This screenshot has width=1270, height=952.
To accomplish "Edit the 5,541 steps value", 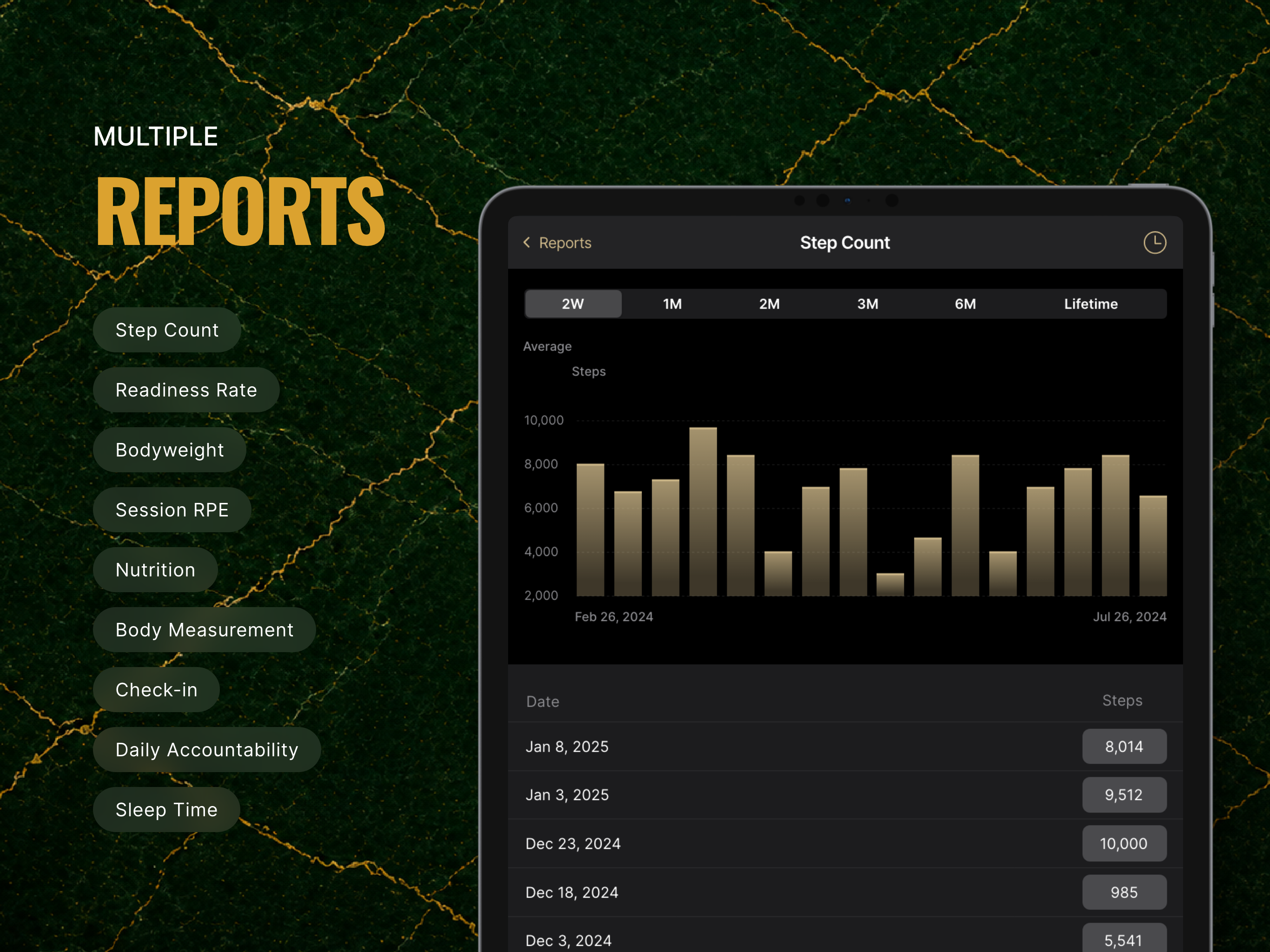I will [1124, 938].
